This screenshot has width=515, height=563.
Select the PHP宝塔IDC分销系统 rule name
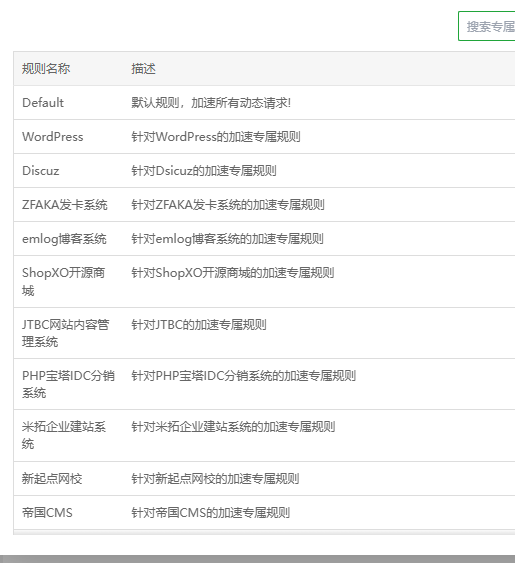[x=68, y=384]
